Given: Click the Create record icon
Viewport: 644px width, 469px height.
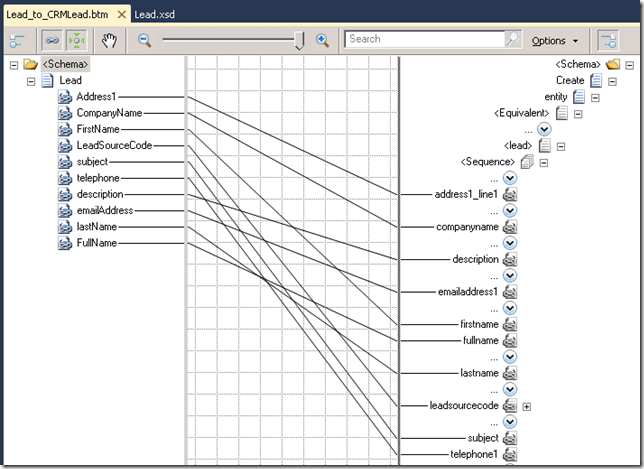Looking at the screenshot, I should tap(596, 80).
